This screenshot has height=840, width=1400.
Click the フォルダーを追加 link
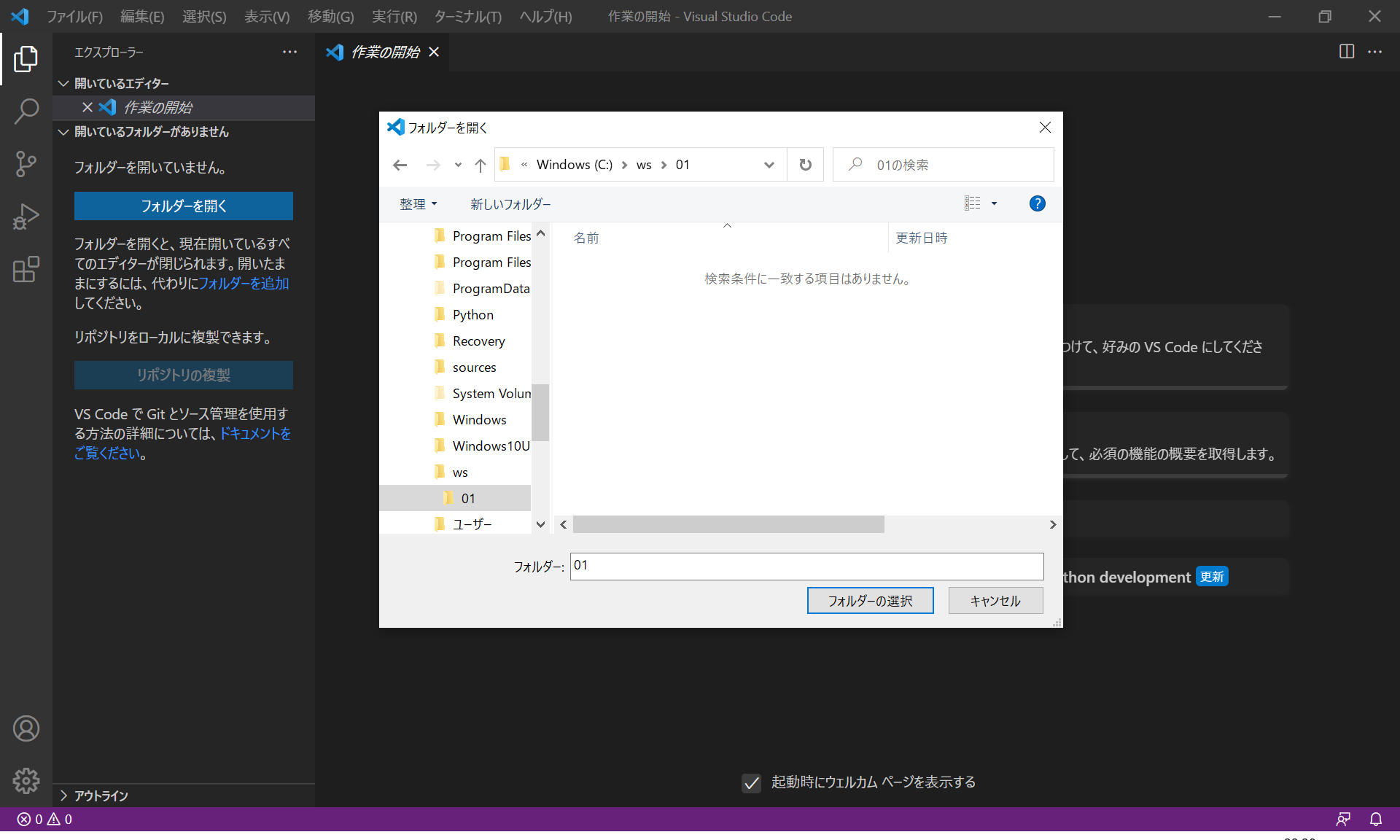pyautogui.click(x=244, y=284)
